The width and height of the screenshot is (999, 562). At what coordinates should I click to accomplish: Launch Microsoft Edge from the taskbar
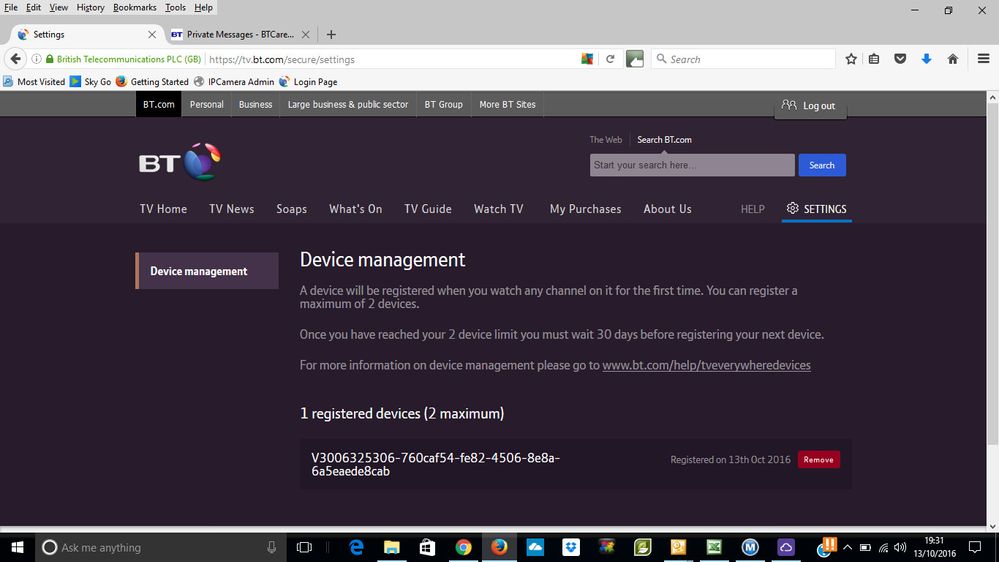tap(356, 547)
